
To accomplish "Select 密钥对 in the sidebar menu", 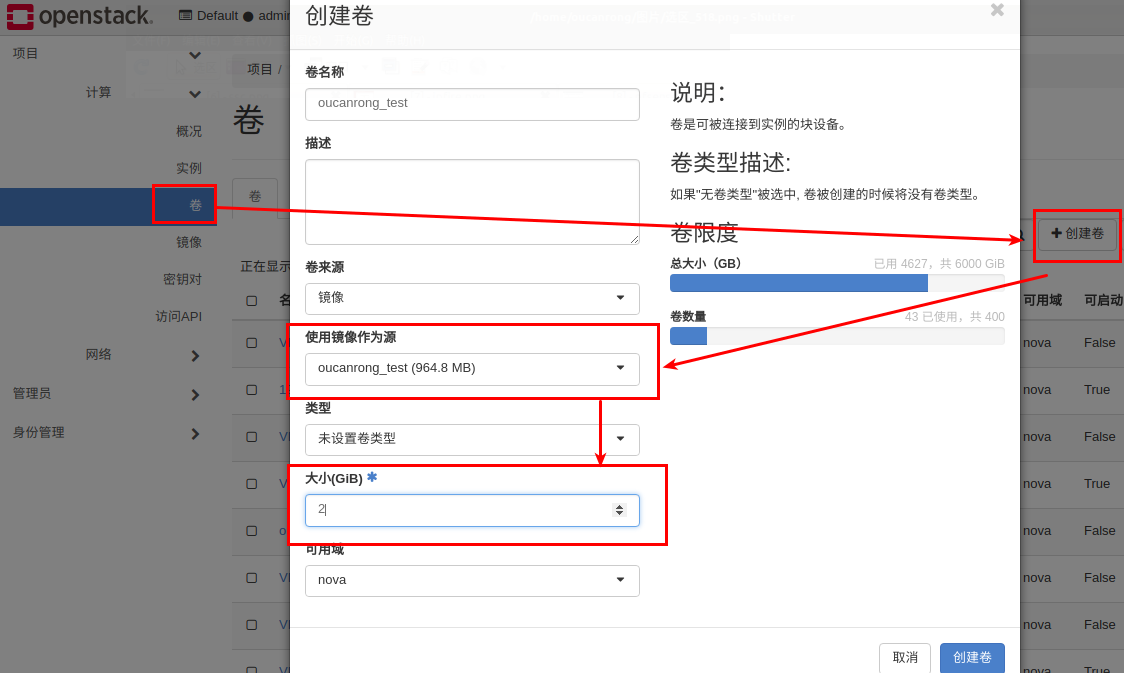I will 182,279.
